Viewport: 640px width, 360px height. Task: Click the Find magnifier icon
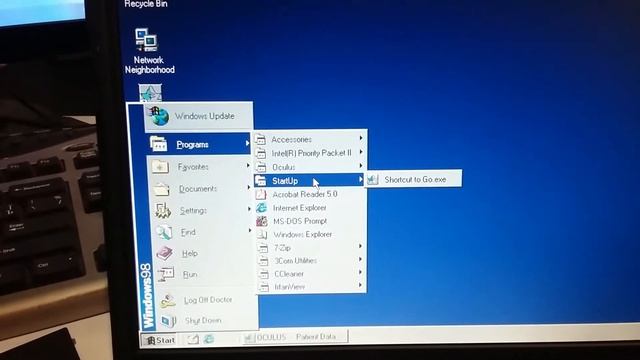[164, 232]
